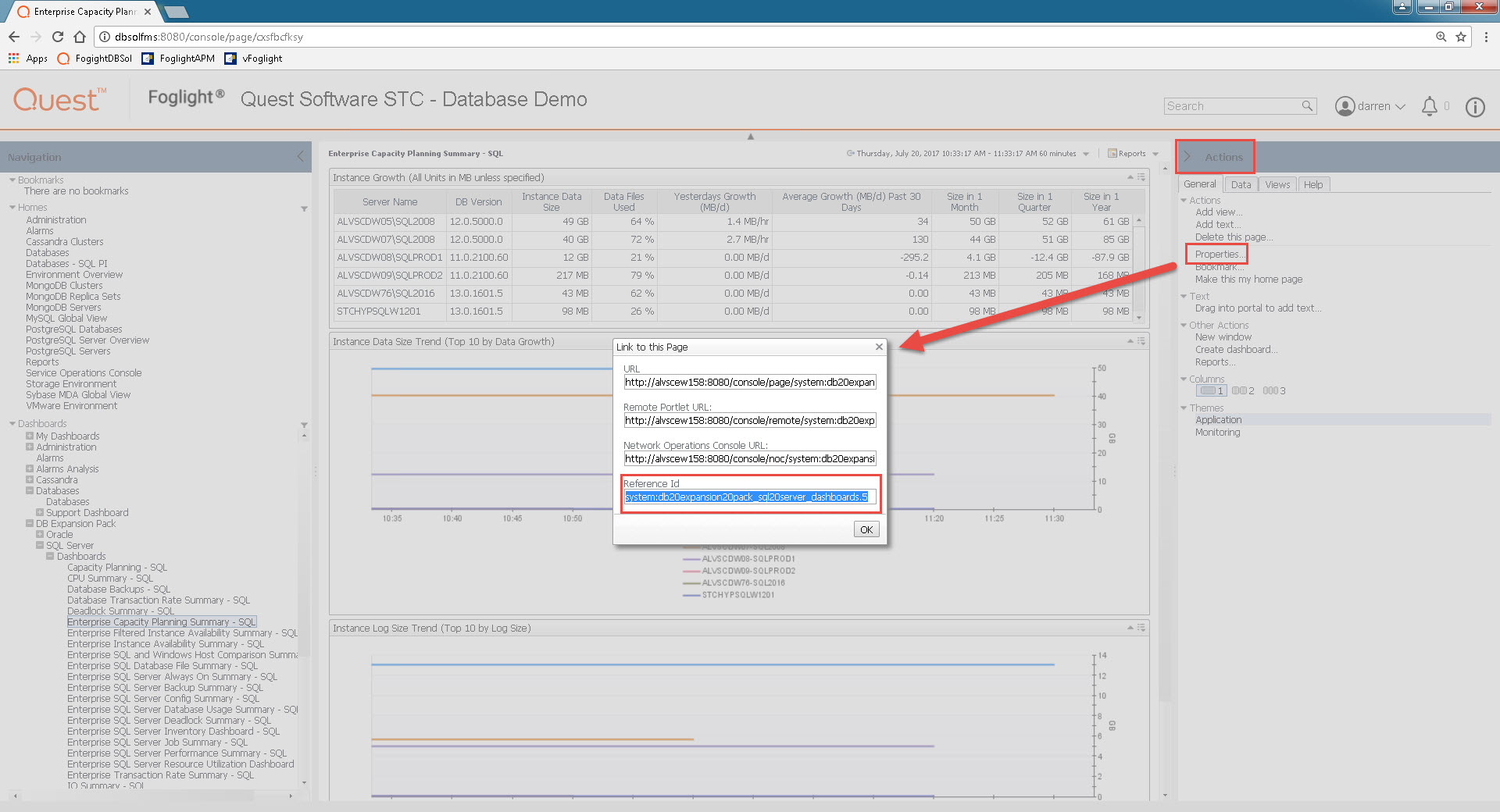The width and height of the screenshot is (1500, 812).
Task: Switch layout to 3 columns
Action: coord(1273,390)
